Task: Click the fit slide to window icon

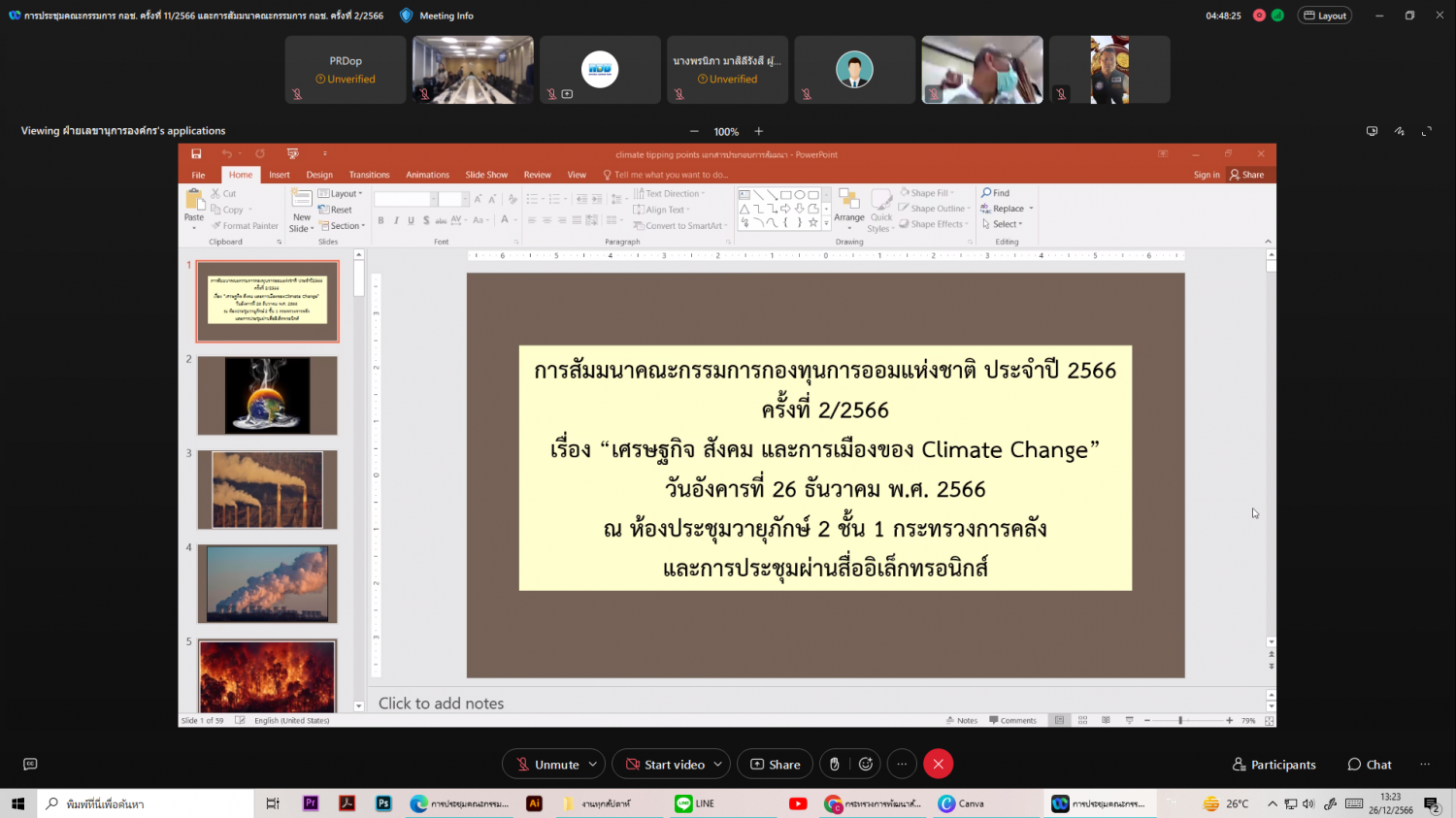Action: point(1269,721)
